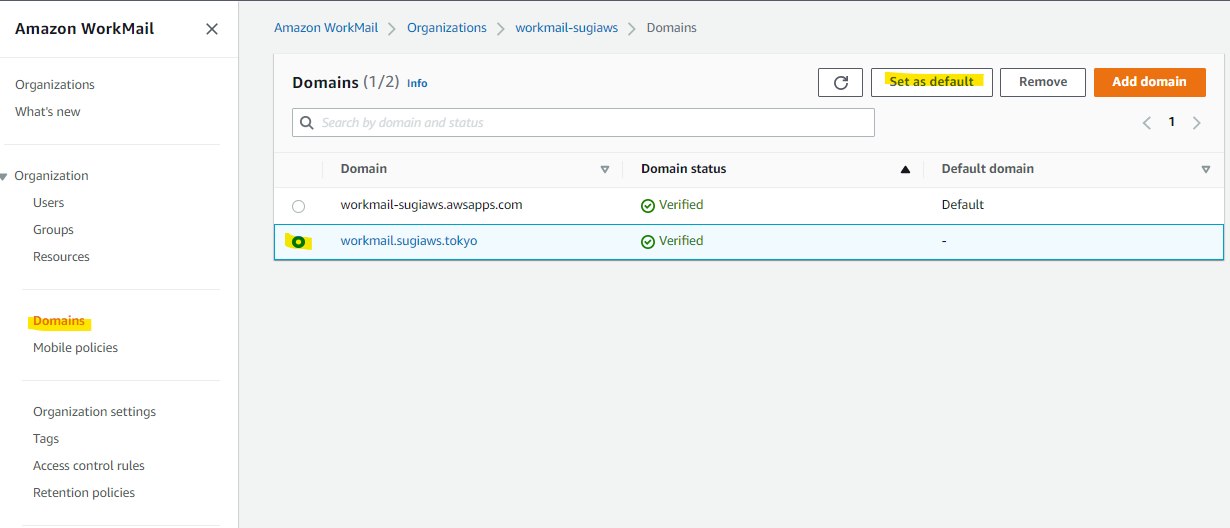Click the Set as default button
Image resolution: width=1230 pixels, height=528 pixels.
(932, 82)
